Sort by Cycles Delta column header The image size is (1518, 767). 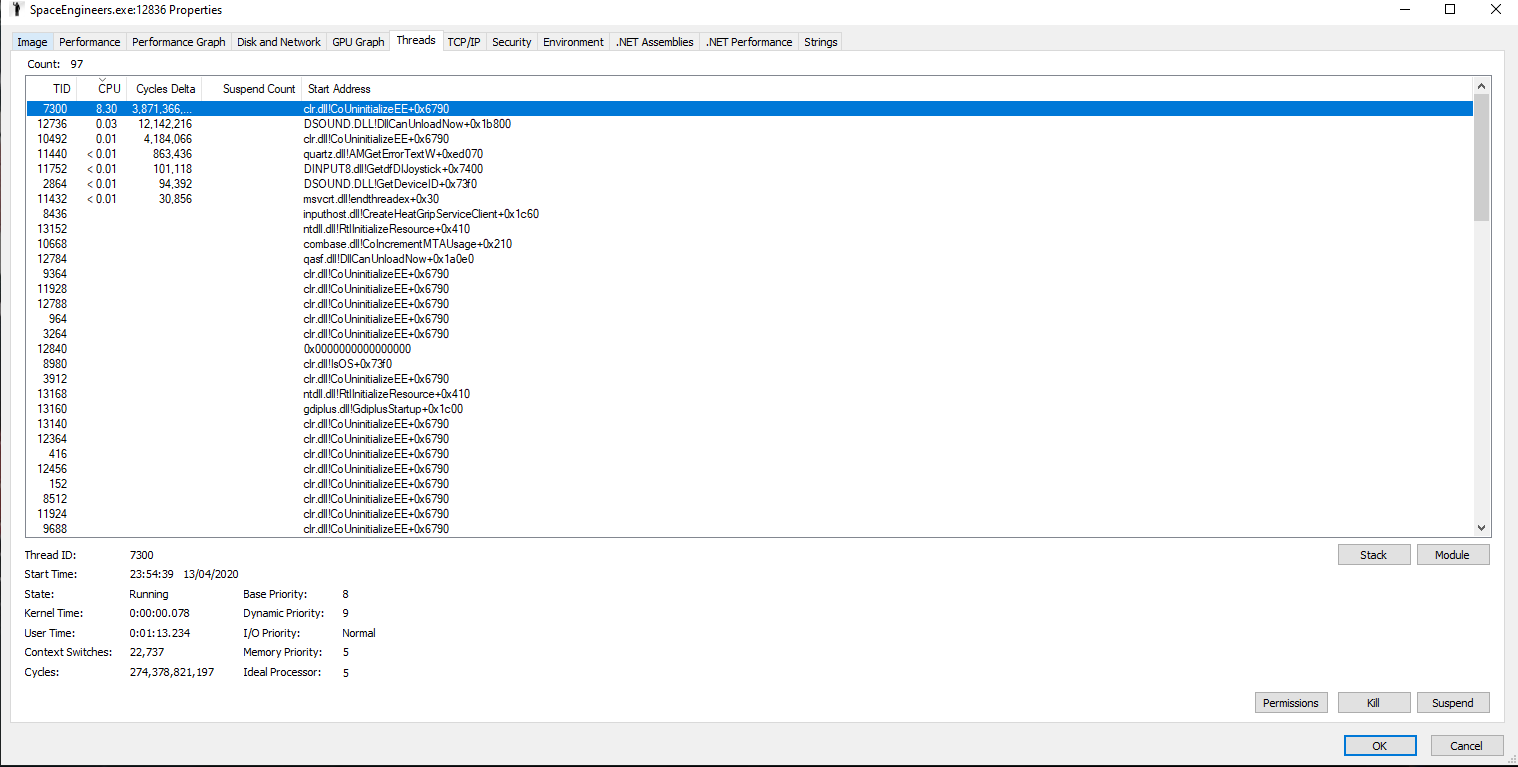click(165, 89)
